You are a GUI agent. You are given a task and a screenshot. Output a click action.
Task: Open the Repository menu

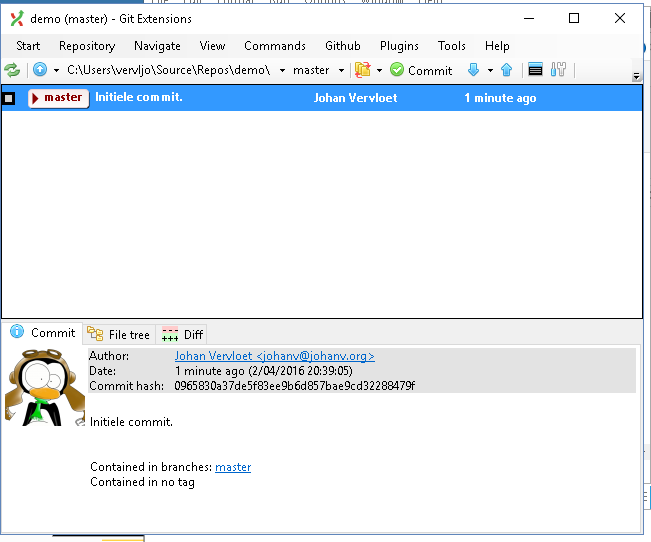point(87,46)
